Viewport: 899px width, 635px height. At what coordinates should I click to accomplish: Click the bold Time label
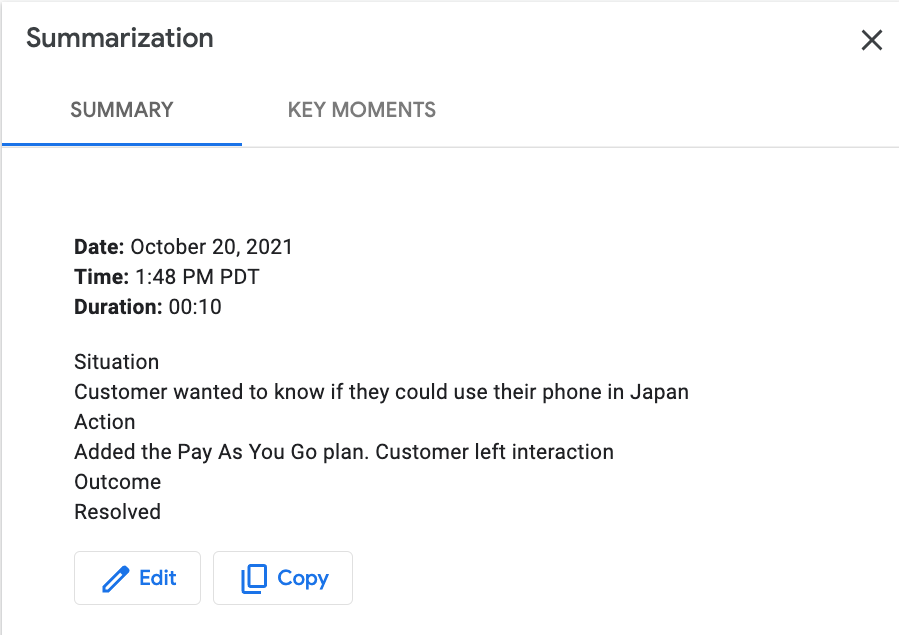[101, 277]
